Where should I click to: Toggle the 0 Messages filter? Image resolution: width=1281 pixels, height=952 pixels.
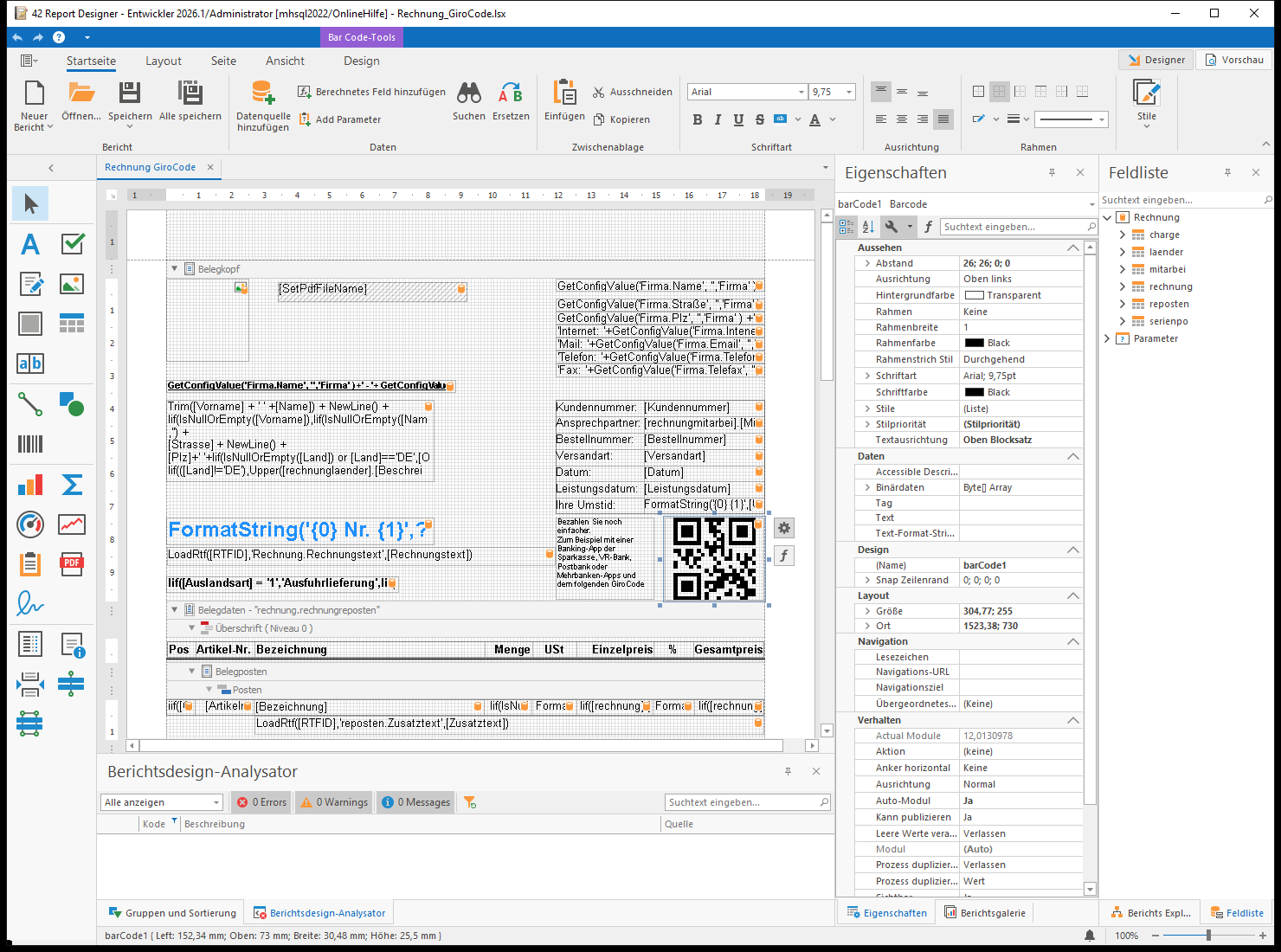point(416,802)
